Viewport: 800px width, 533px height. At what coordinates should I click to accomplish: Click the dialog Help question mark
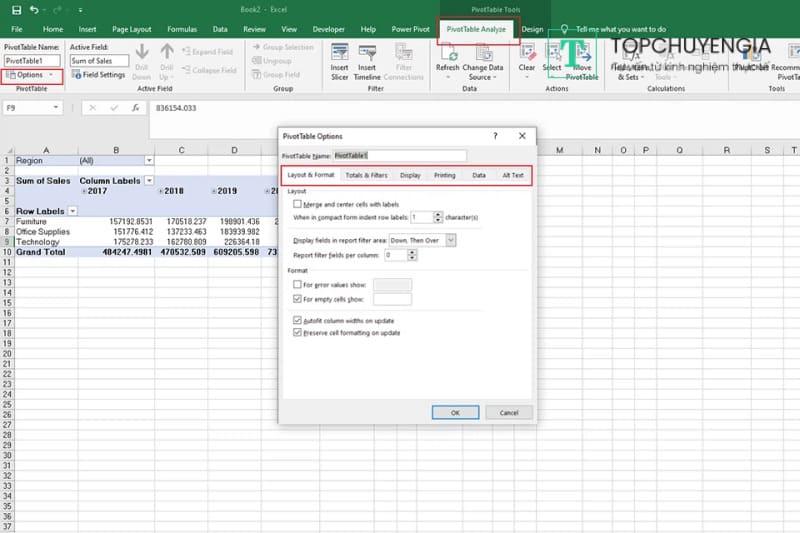coord(495,135)
